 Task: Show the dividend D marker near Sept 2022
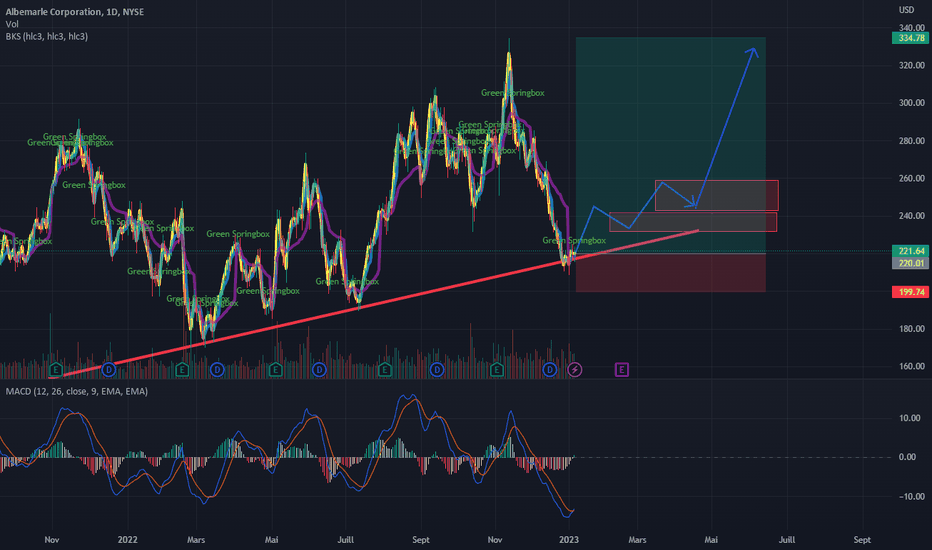click(437, 370)
